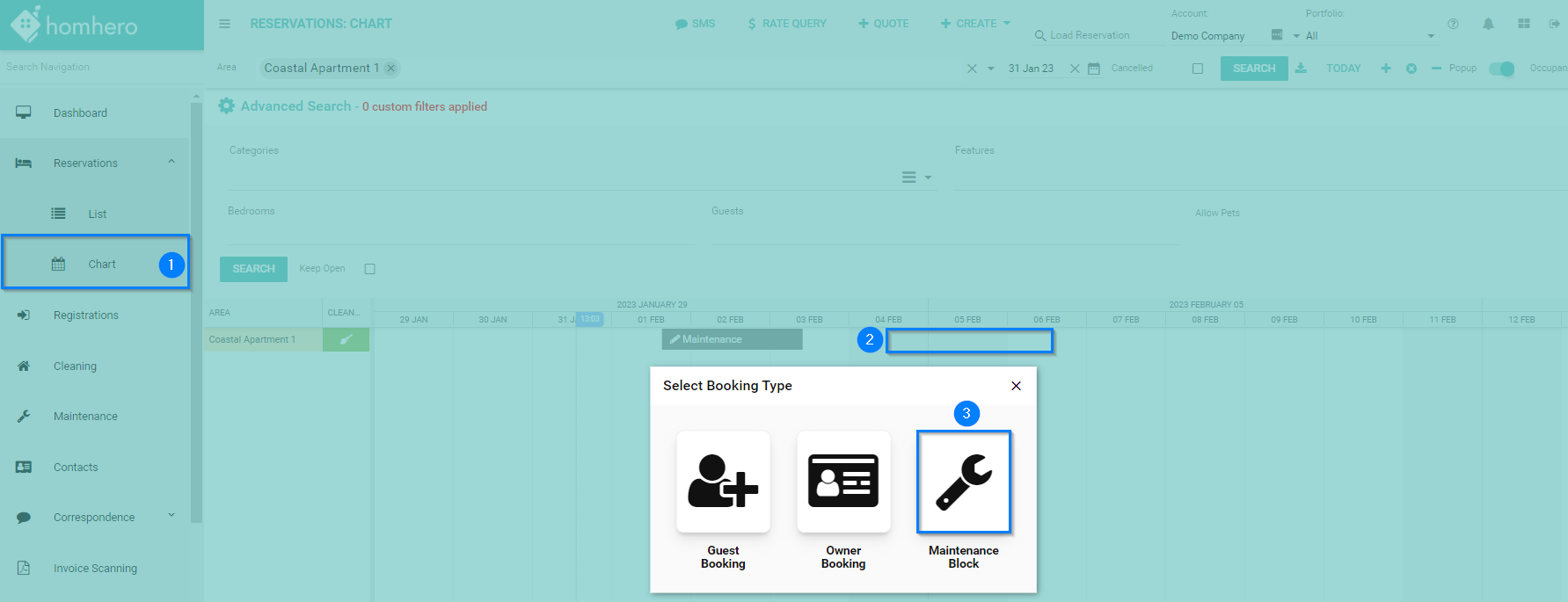Open Chart in the Reservations menu
This screenshot has width=1568, height=602.
tap(102, 265)
